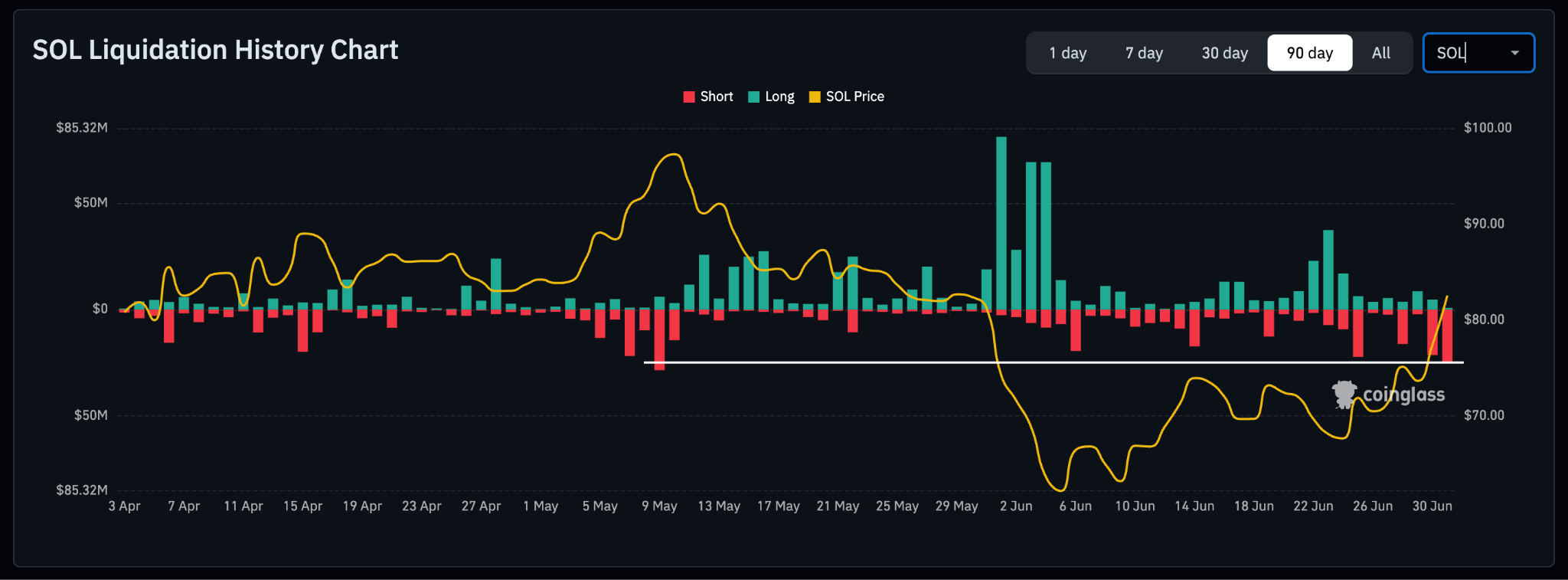Click the 30 Jun date label

[x=1432, y=506]
